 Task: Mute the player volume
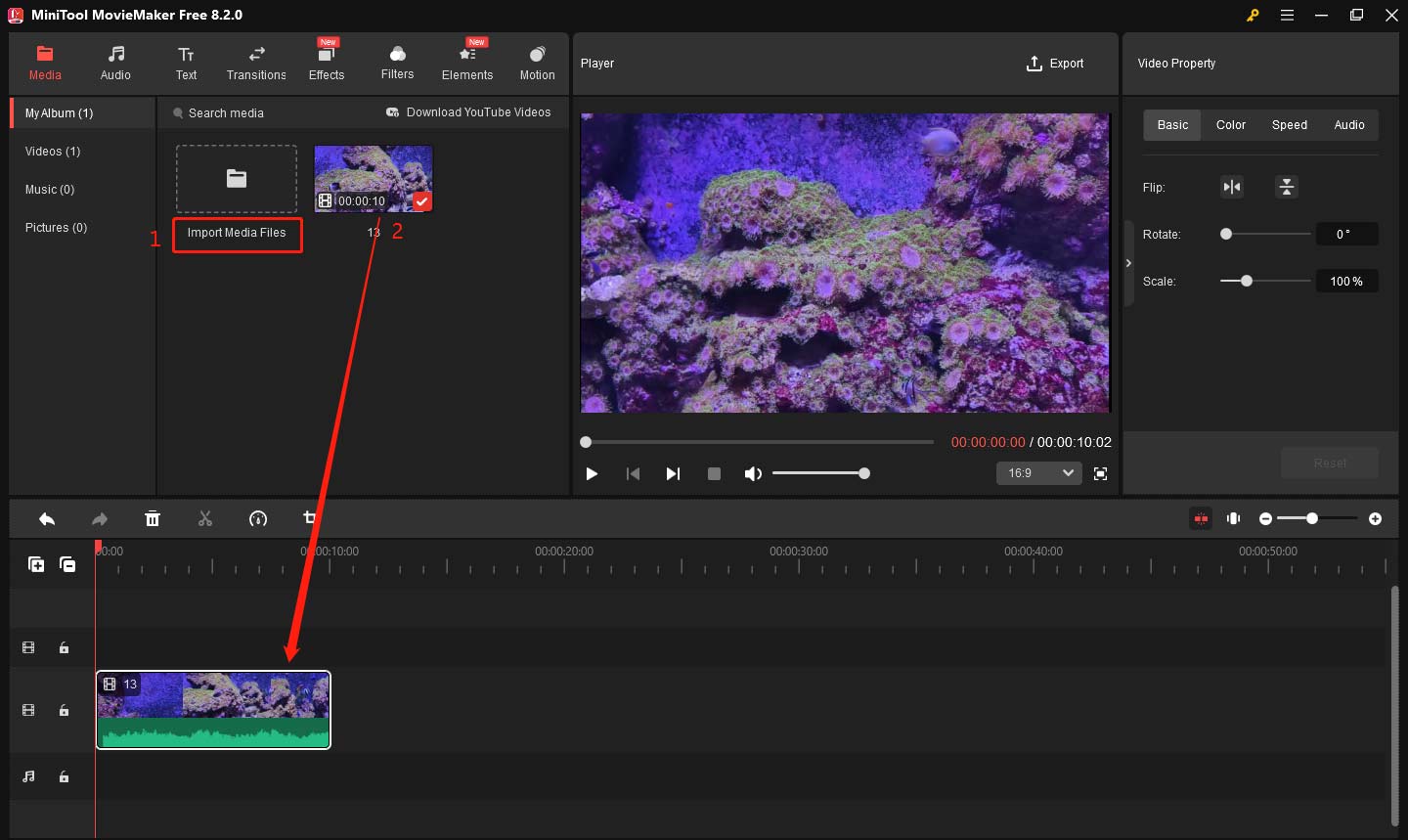752,474
